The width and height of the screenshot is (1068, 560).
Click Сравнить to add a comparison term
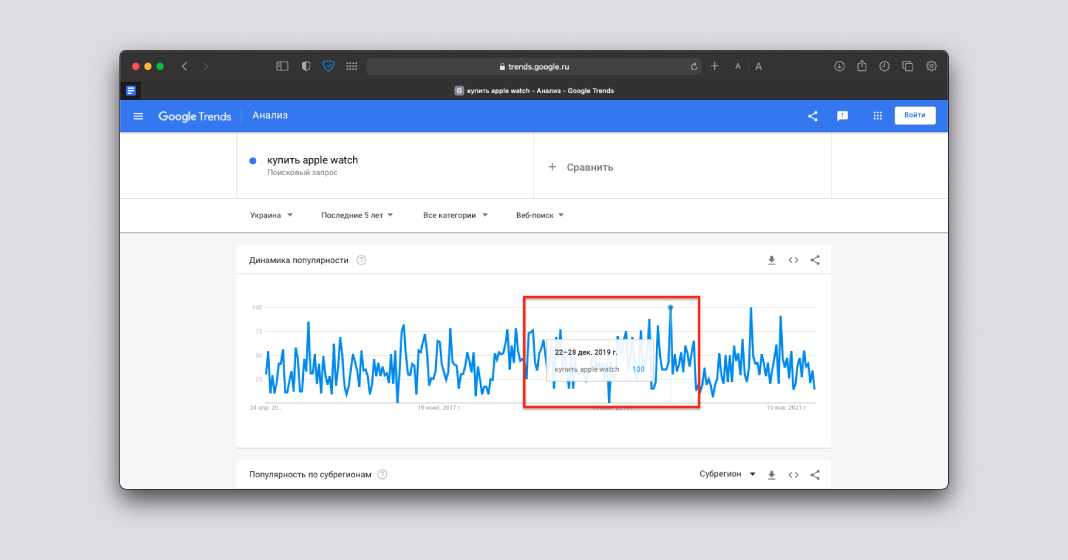point(581,167)
